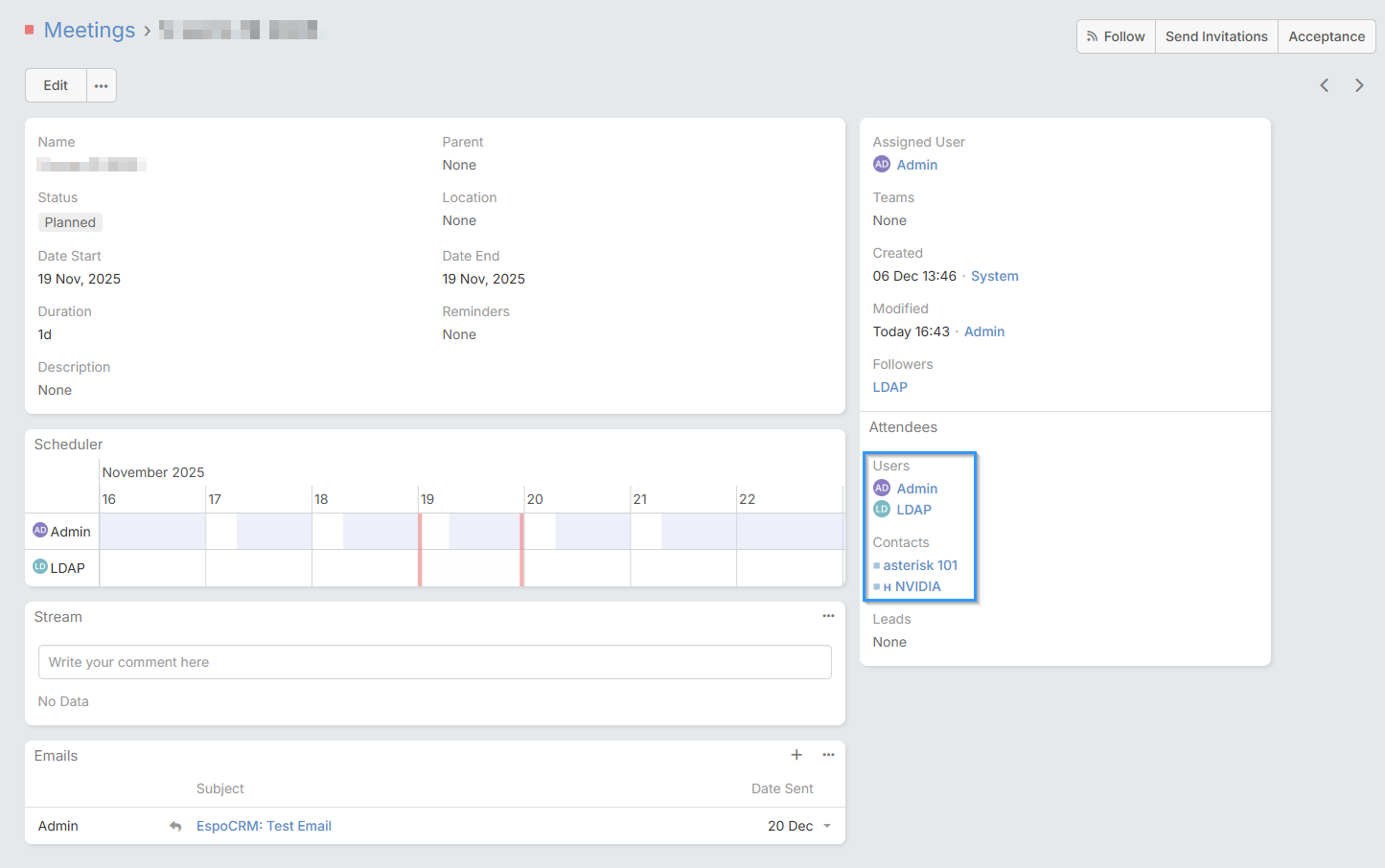Expand the dropdown arrow beside 20 Dec

coord(827,826)
